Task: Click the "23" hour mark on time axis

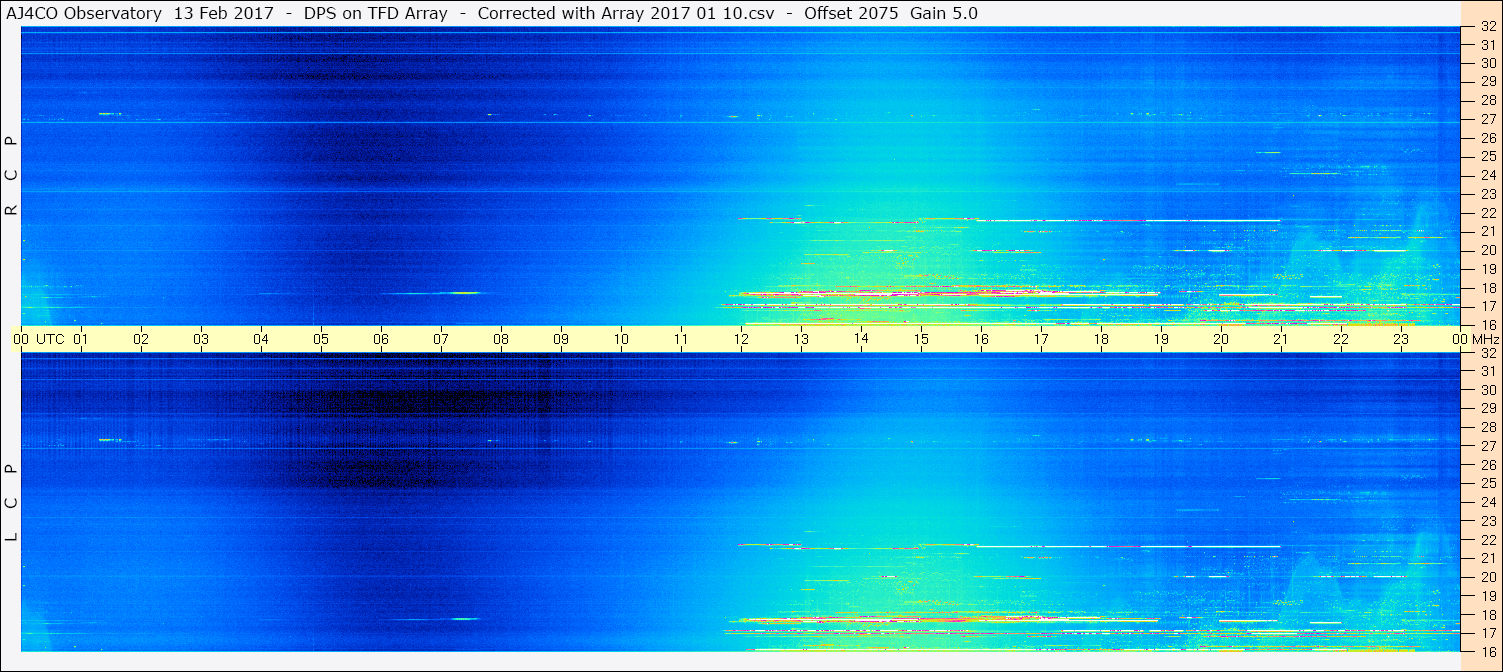Action: point(1401,339)
